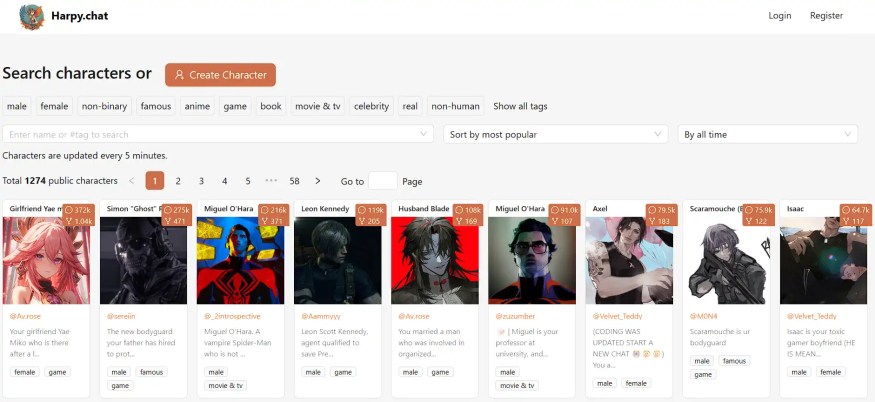Toggle the game tag in top tag bar
The height and width of the screenshot is (402, 875).
(x=235, y=106)
